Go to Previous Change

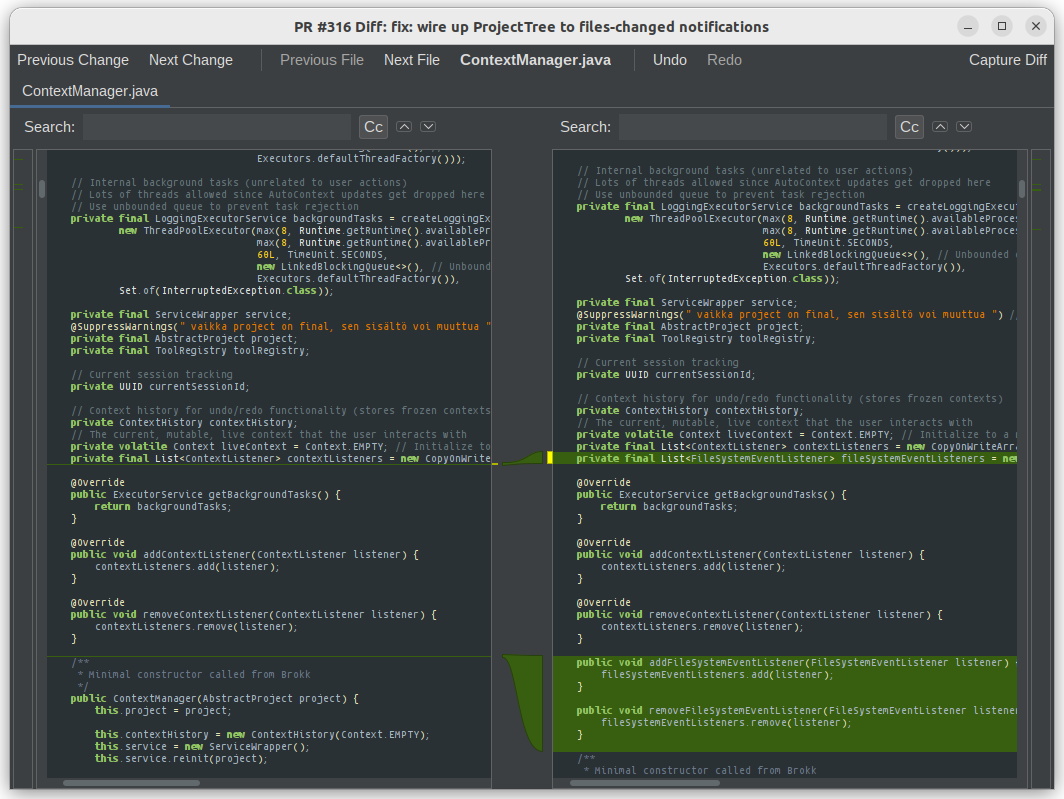pyautogui.click(x=73, y=60)
